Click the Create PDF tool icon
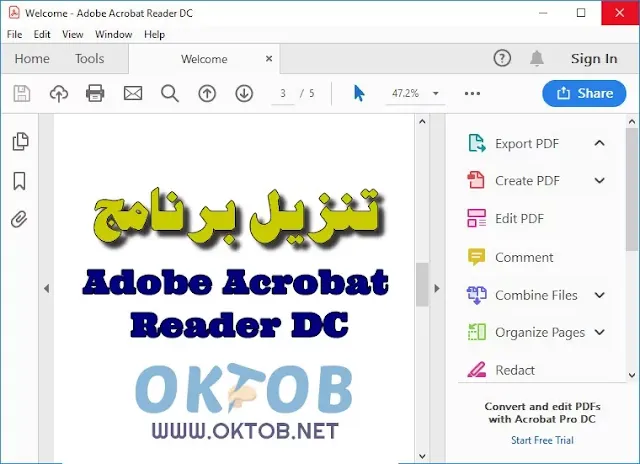The width and height of the screenshot is (640, 464). (x=476, y=180)
